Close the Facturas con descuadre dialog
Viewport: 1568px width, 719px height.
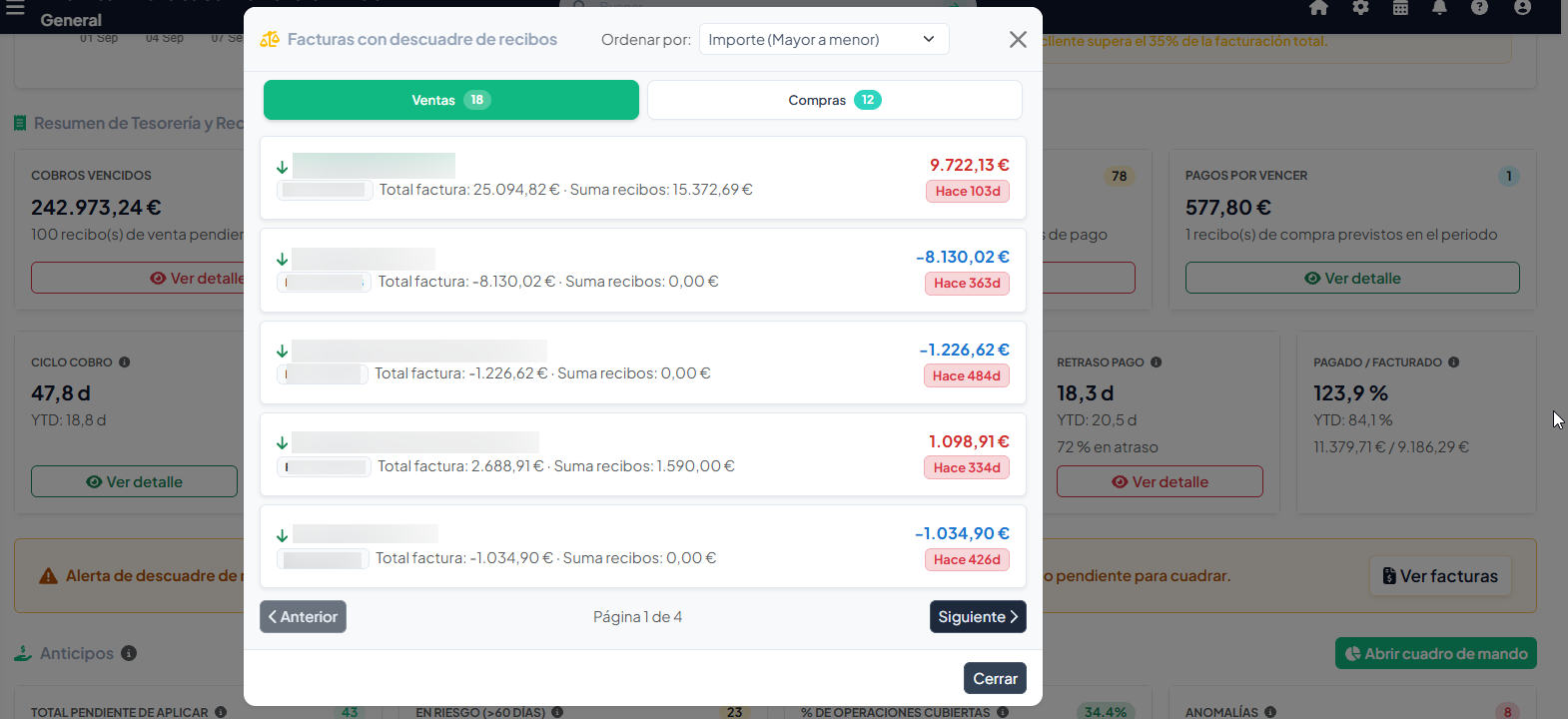[1018, 39]
